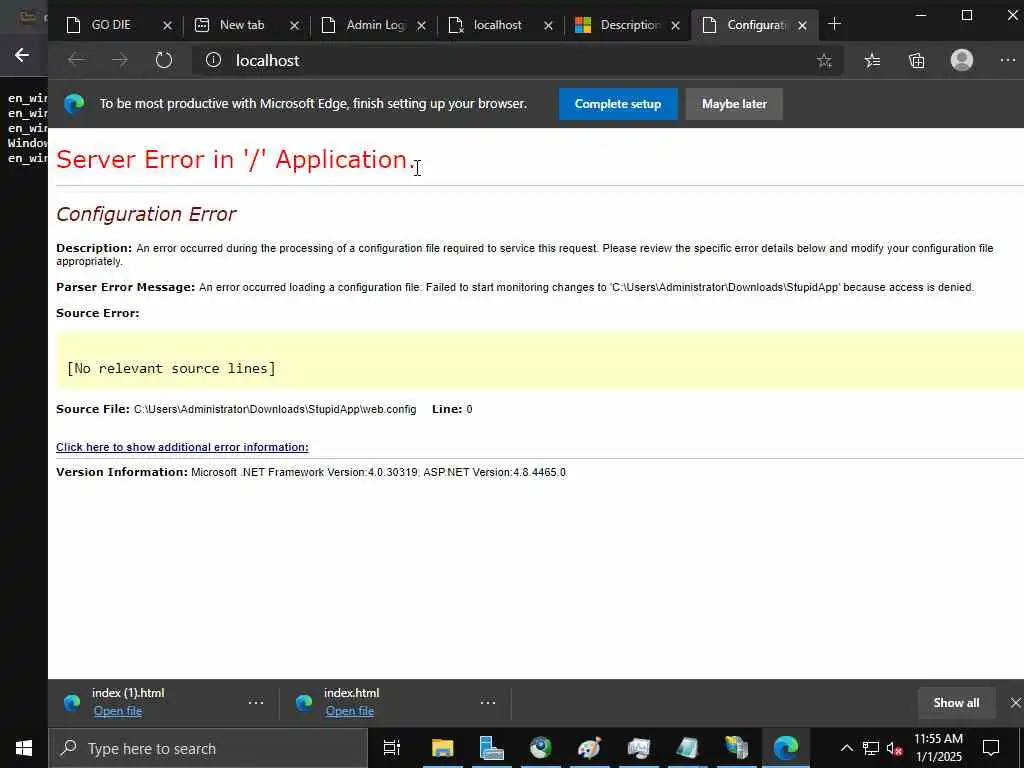Open the Favorites list icon
The image size is (1024, 768).
pos(872,61)
